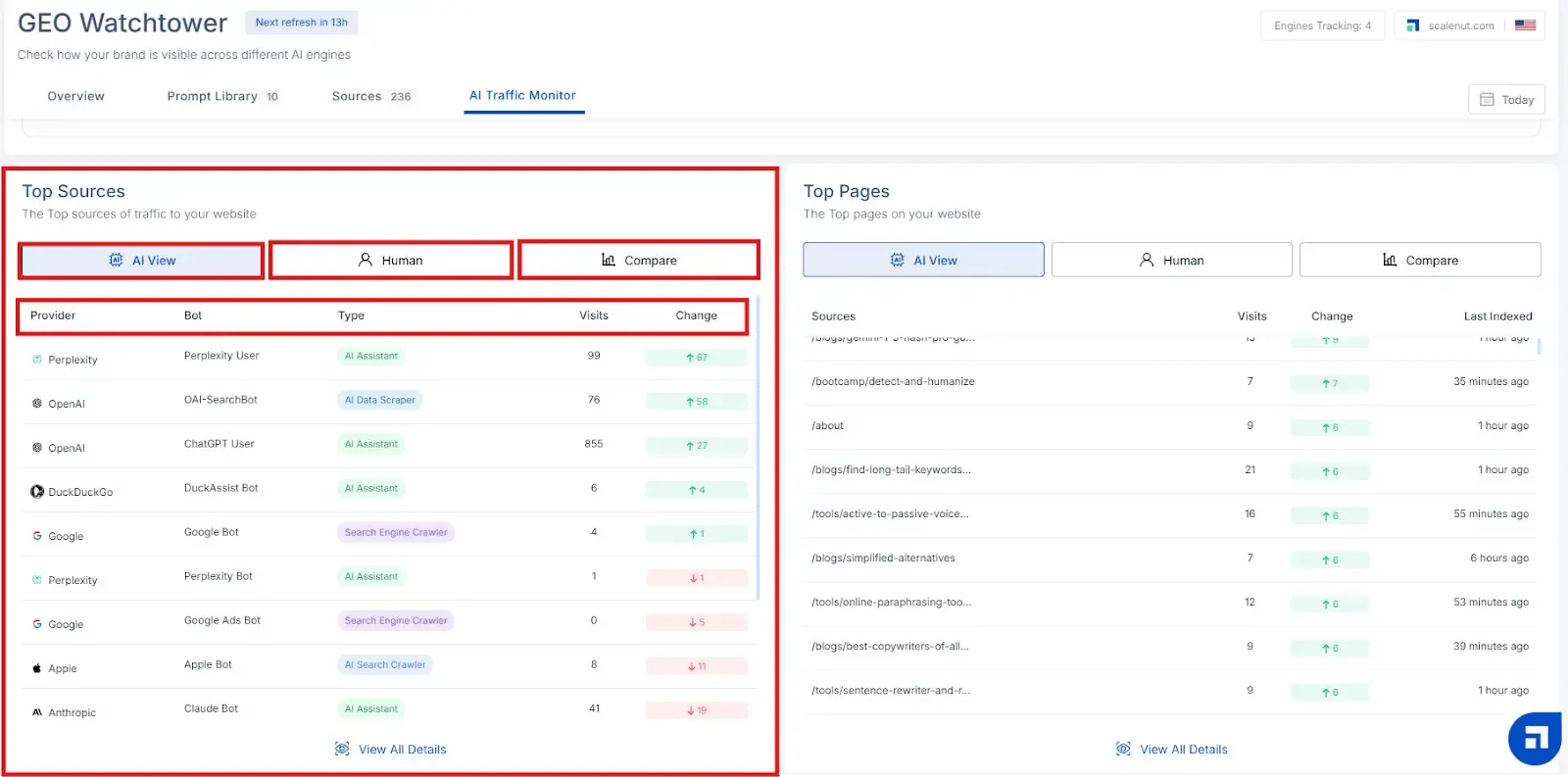Switch Top Sources to Human view

391,261
